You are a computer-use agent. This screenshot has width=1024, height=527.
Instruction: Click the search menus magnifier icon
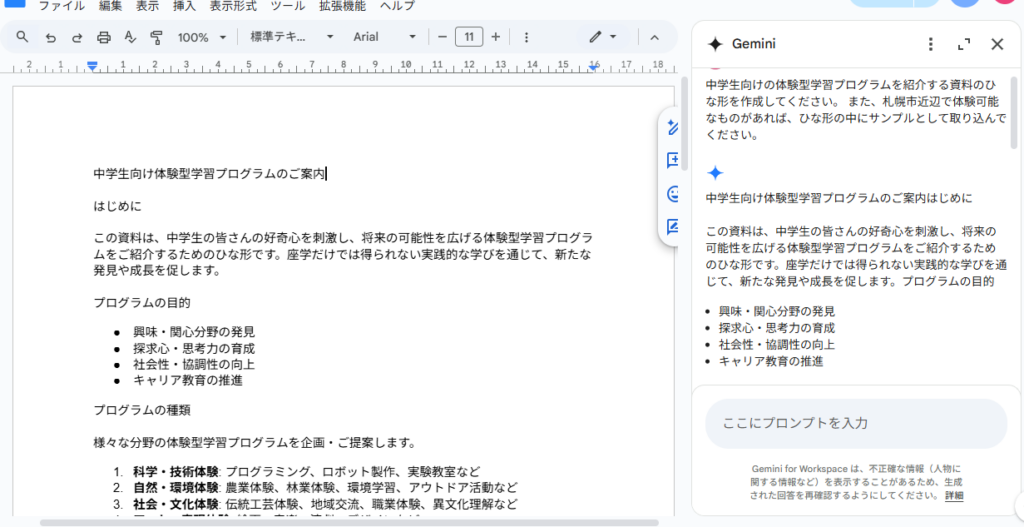coord(22,37)
